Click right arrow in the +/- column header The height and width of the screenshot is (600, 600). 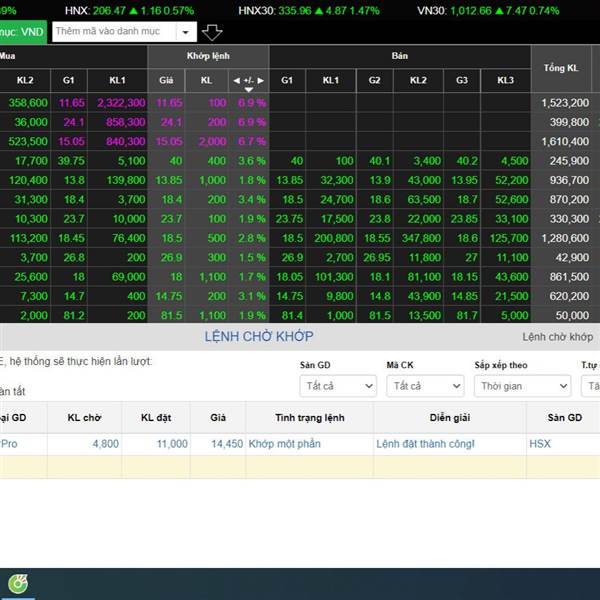coord(261,79)
